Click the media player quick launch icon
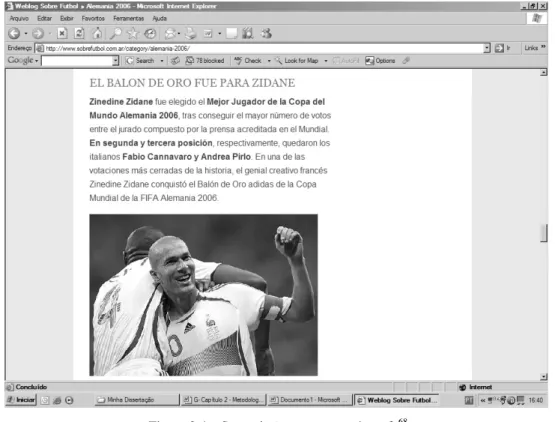The image size is (555, 422). point(69,400)
